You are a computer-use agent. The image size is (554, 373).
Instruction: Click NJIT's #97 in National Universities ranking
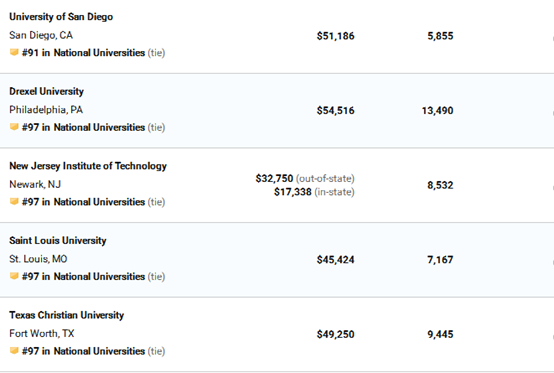click(83, 202)
